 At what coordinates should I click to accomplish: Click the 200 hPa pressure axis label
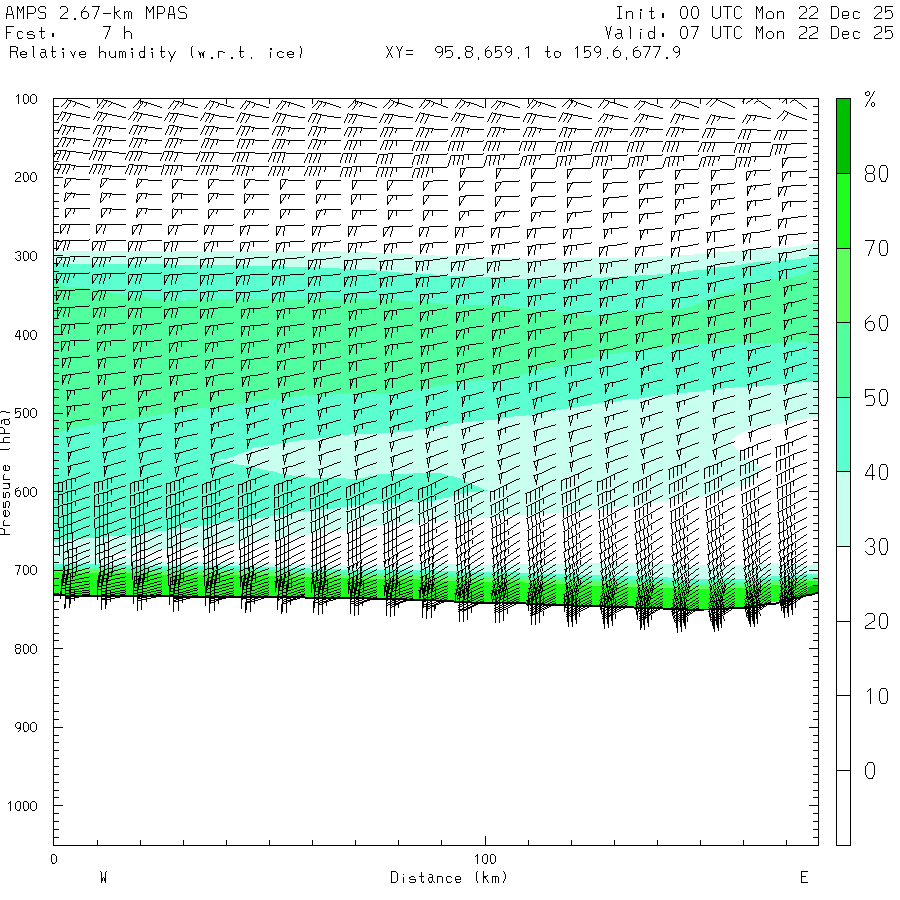[x=26, y=177]
